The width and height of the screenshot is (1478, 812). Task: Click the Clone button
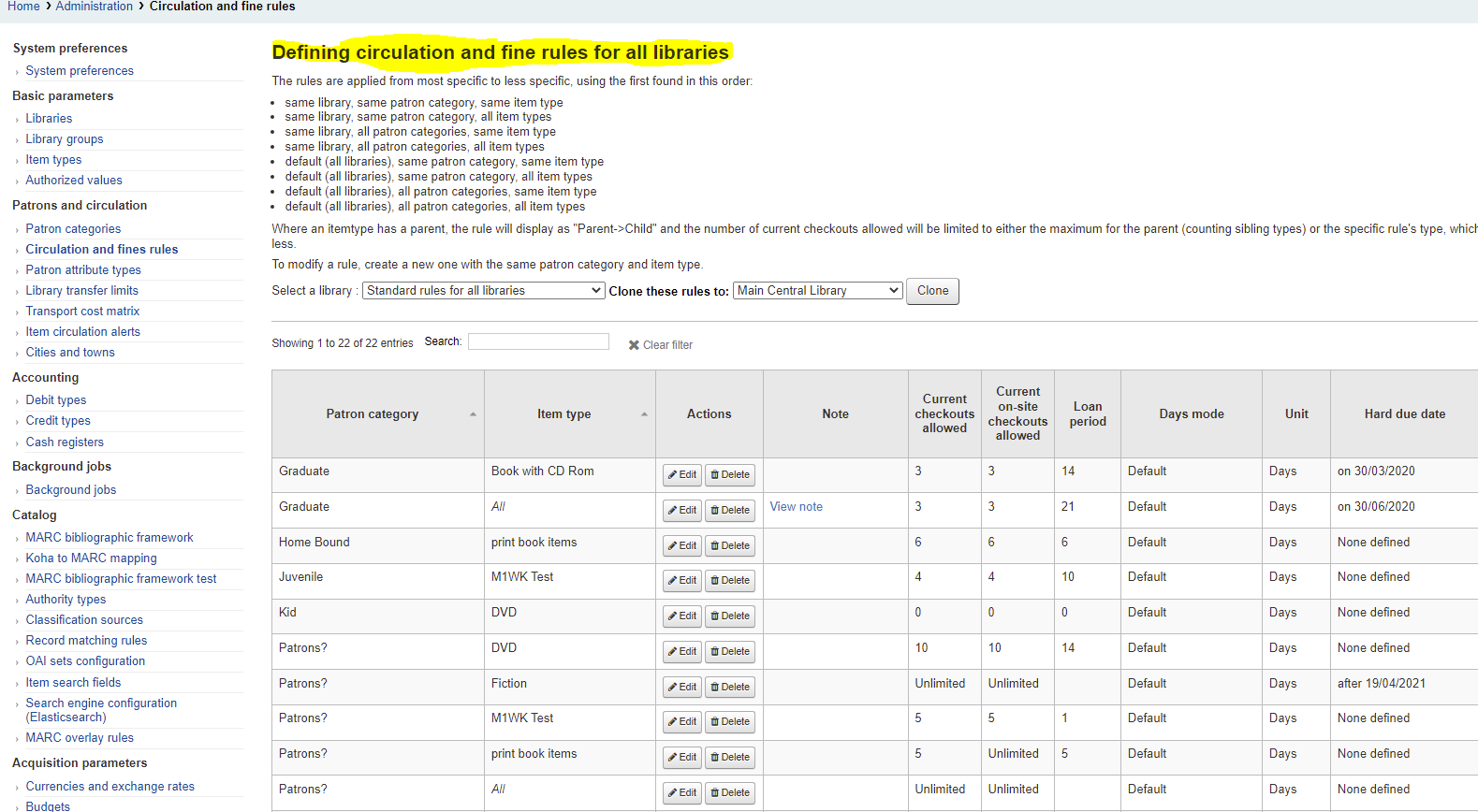pos(932,291)
